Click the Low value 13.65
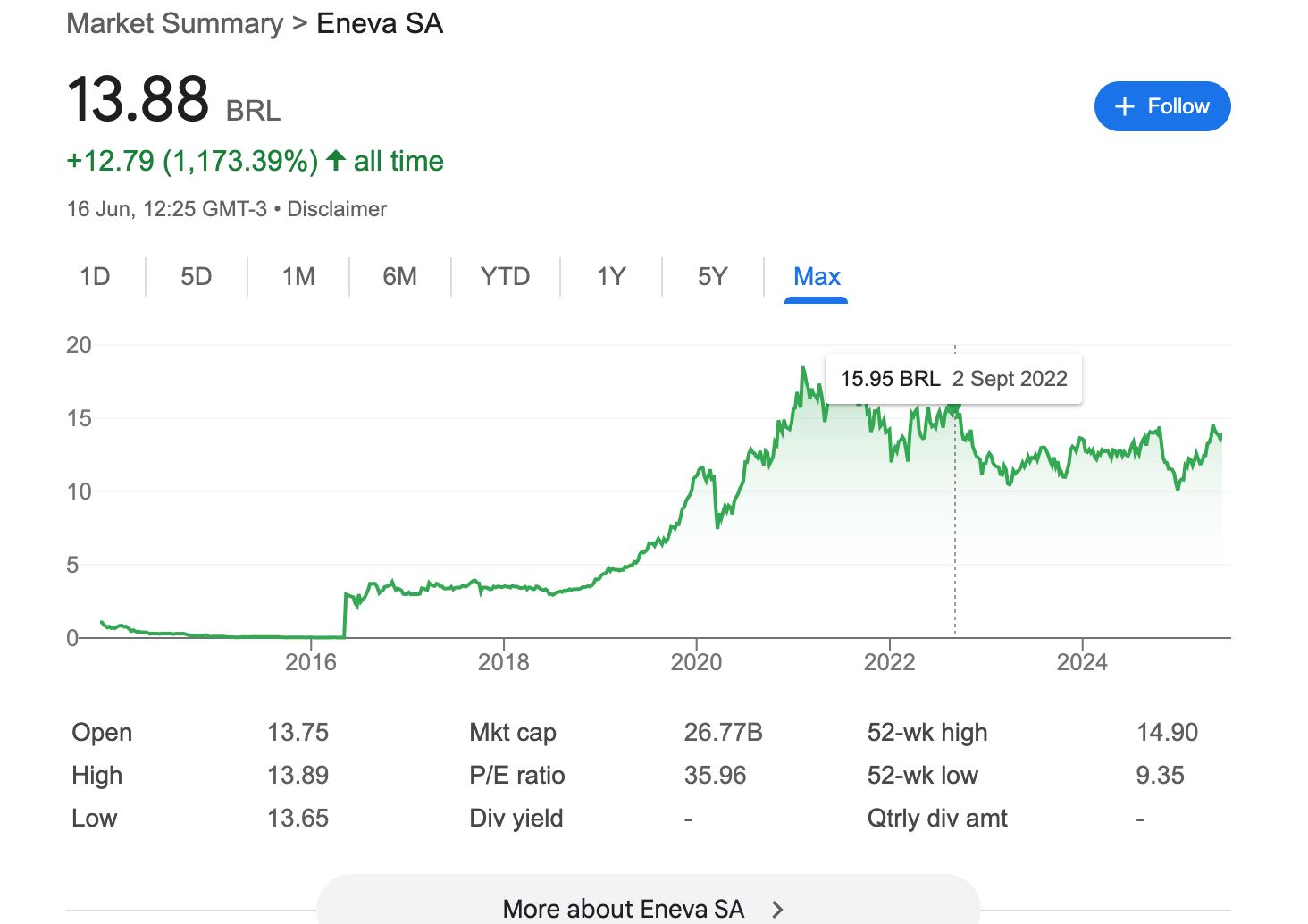Viewport: 1308px width, 924px height. click(298, 818)
